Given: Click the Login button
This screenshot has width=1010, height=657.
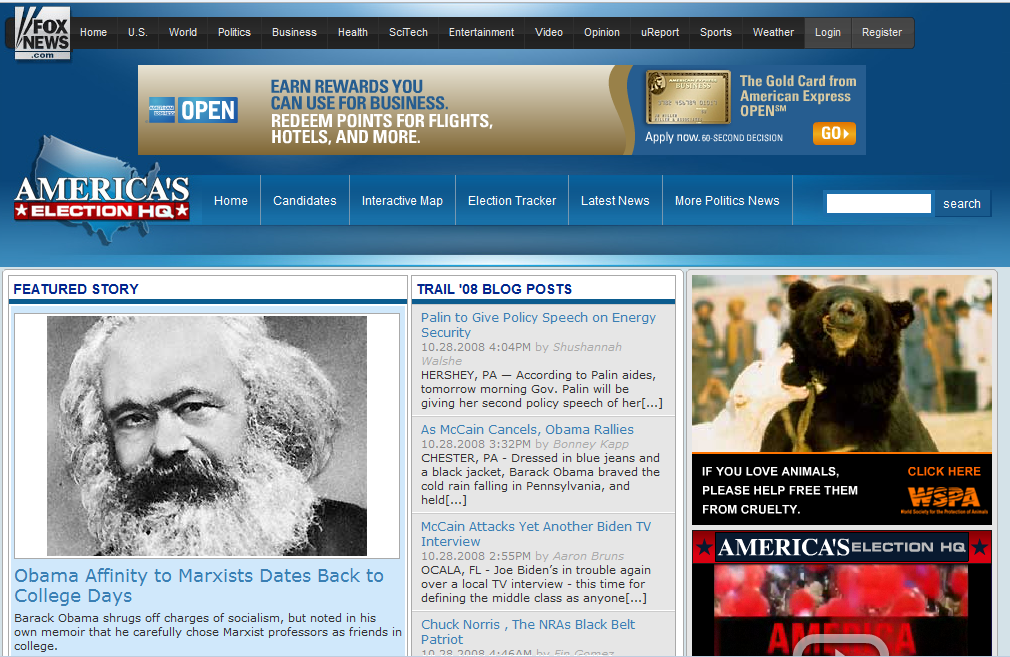Looking at the screenshot, I should 828,32.
